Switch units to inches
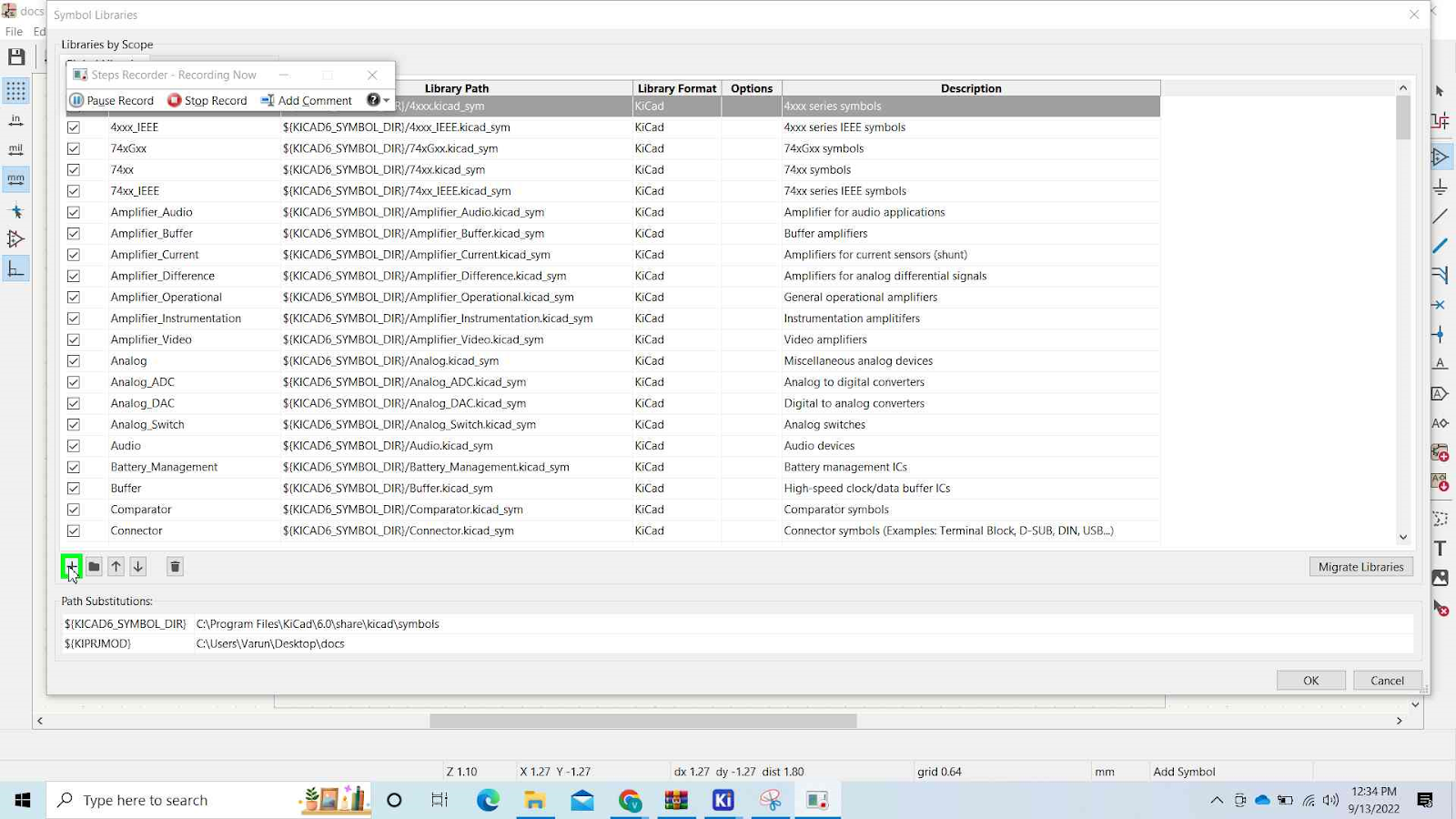 point(15,120)
